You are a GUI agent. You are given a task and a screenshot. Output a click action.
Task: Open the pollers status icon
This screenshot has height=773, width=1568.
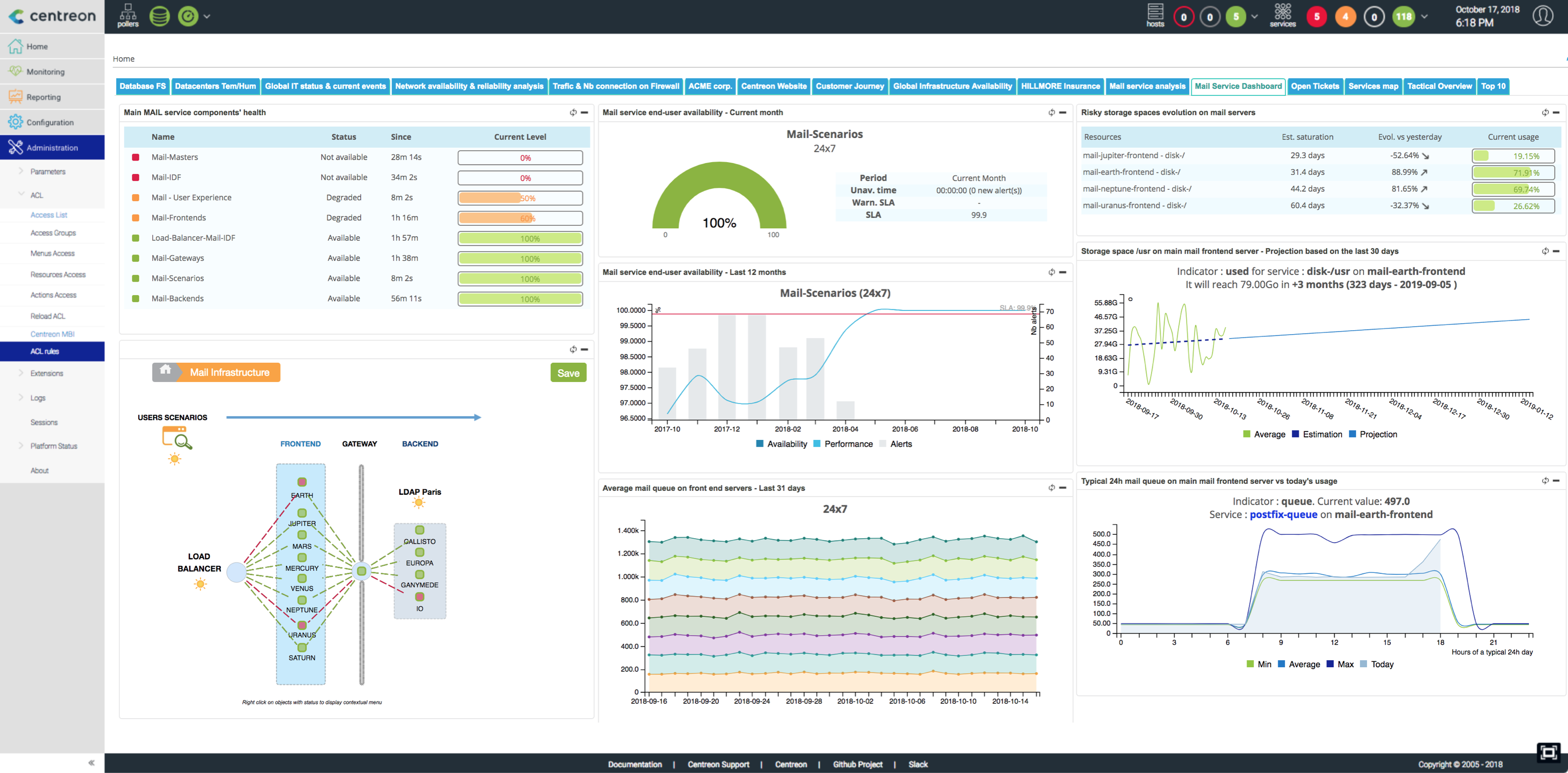[x=127, y=15]
